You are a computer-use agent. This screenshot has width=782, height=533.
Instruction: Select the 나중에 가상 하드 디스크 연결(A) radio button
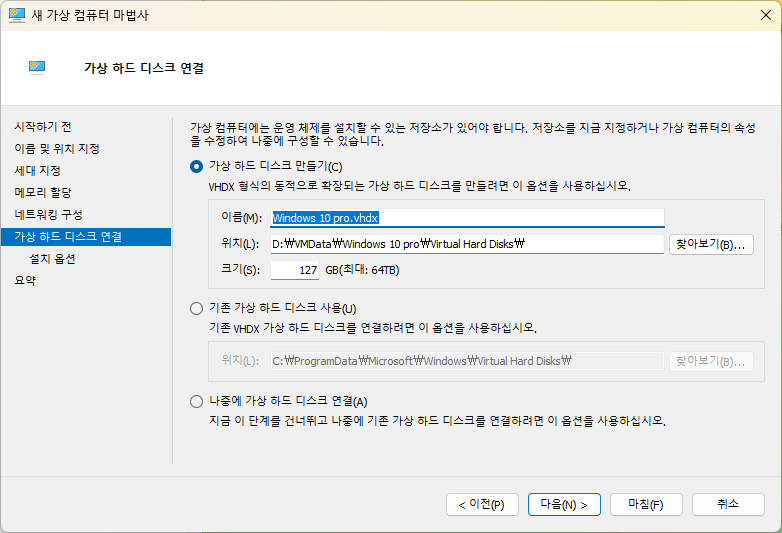tap(196, 401)
